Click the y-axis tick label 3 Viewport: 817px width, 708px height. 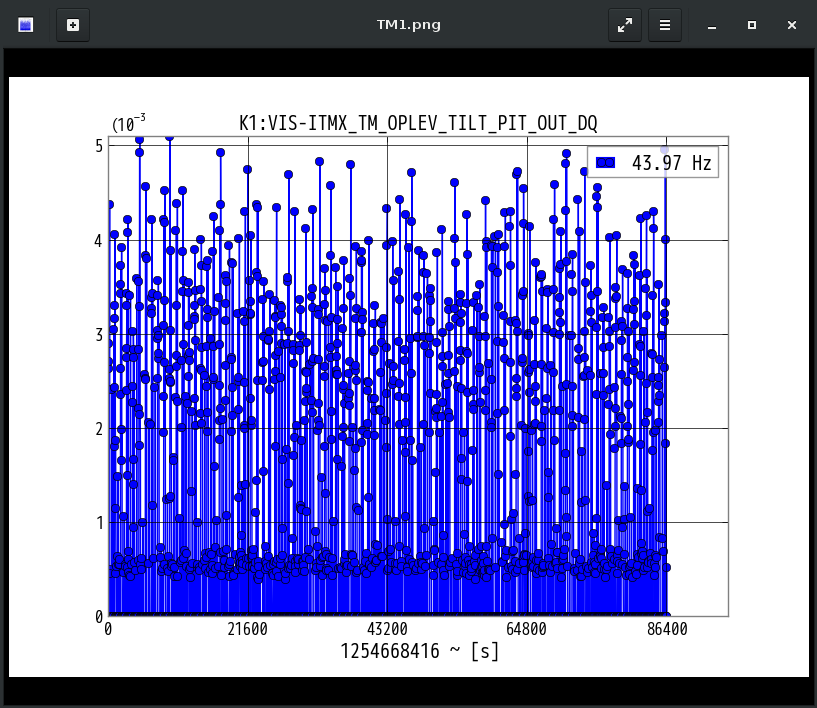(x=99, y=334)
